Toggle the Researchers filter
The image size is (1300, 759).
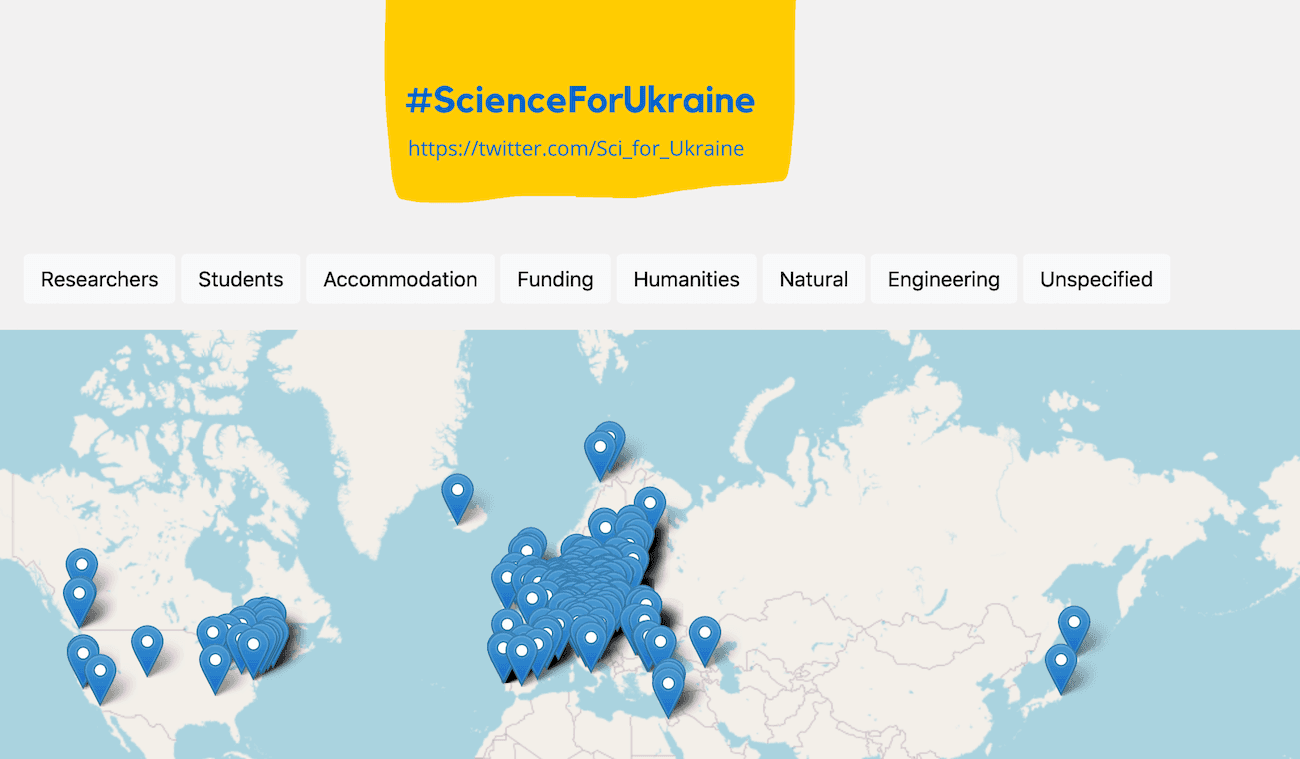(x=99, y=279)
